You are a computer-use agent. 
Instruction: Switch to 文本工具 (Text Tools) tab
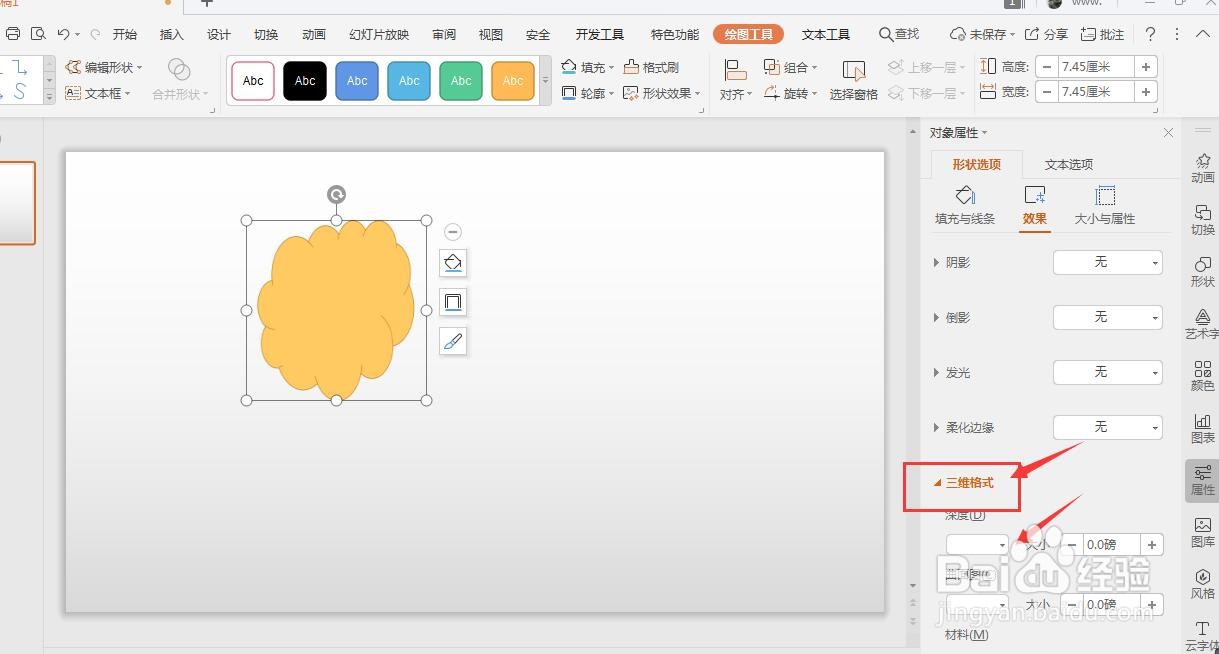pos(826,34)
